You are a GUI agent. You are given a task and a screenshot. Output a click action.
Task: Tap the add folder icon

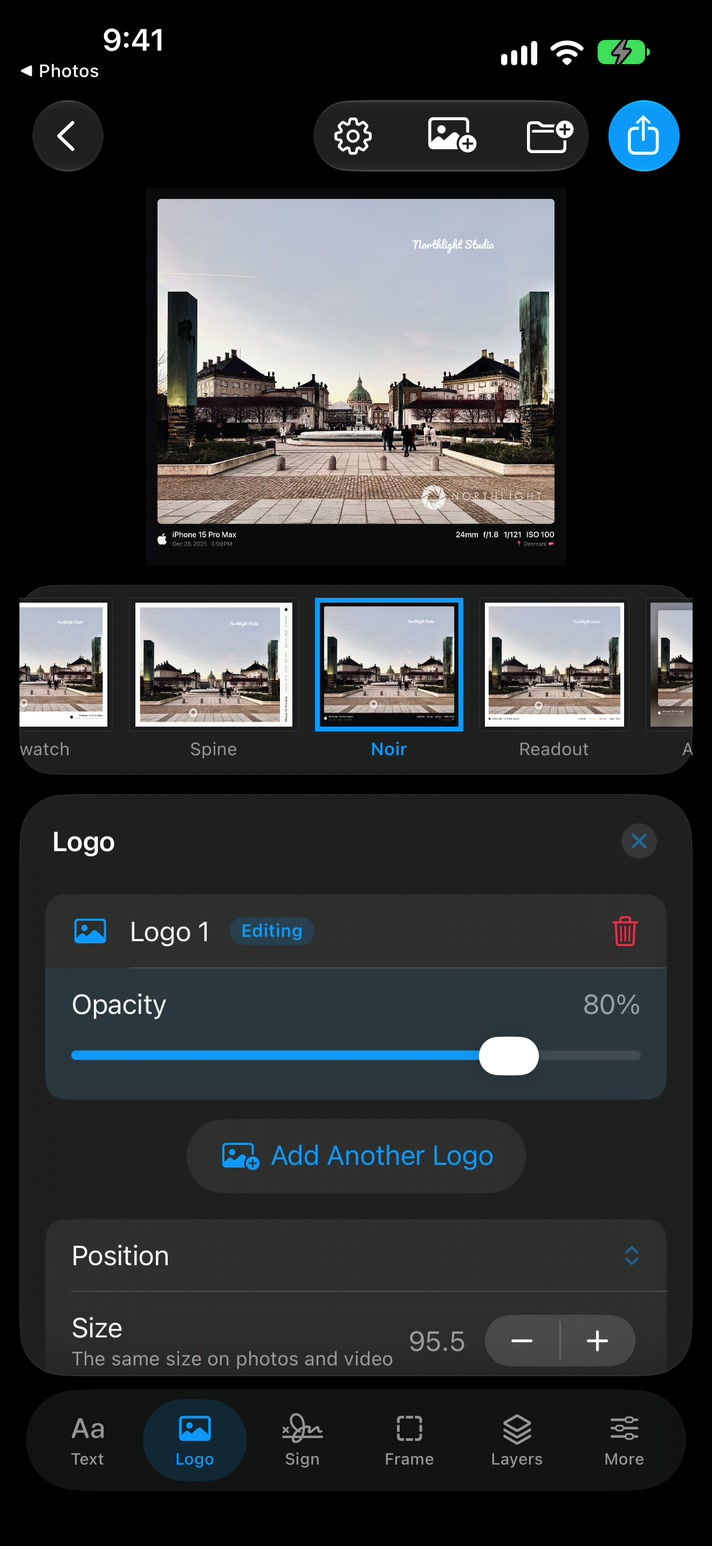549,136
